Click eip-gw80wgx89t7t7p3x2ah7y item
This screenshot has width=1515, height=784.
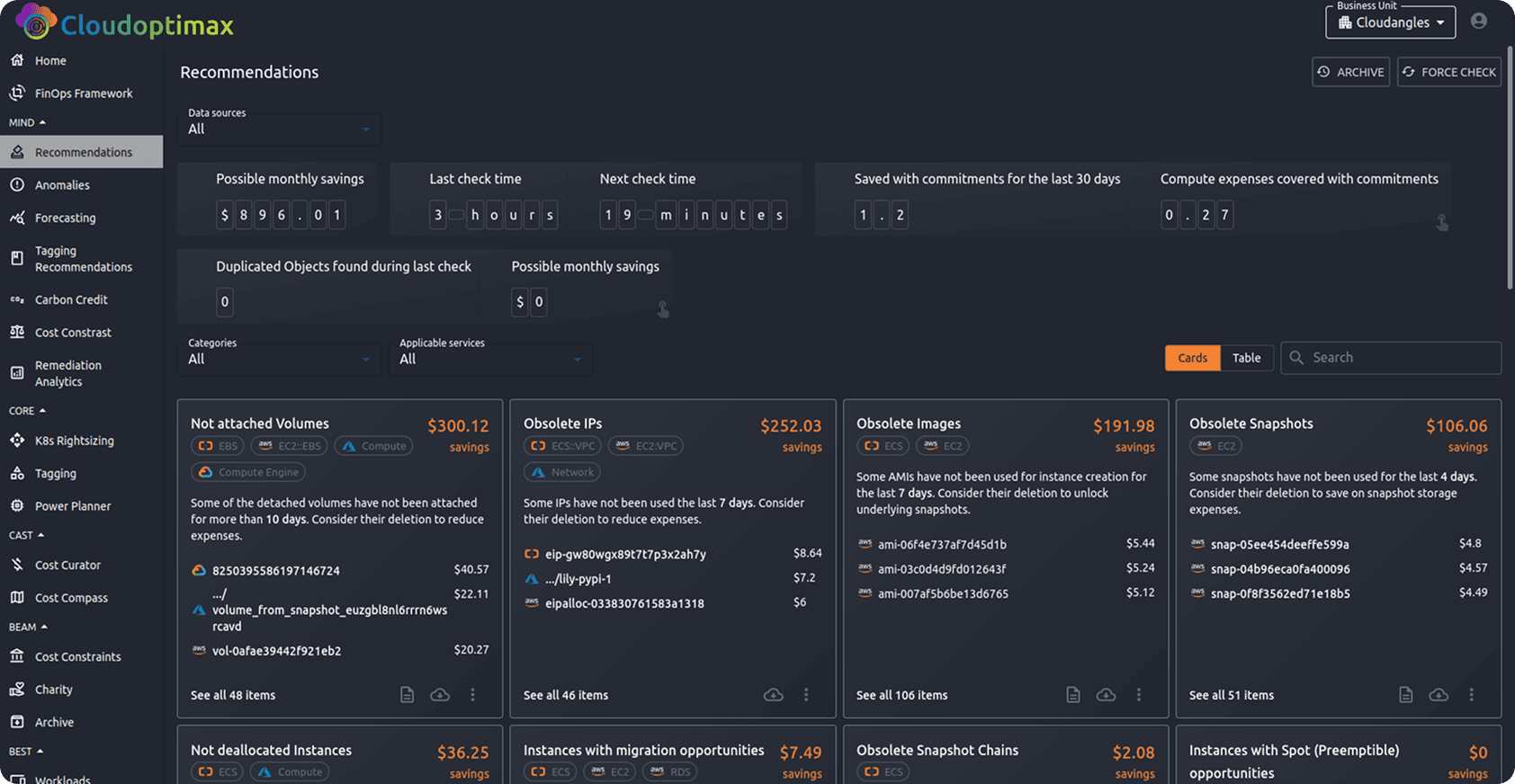(625, 554)
